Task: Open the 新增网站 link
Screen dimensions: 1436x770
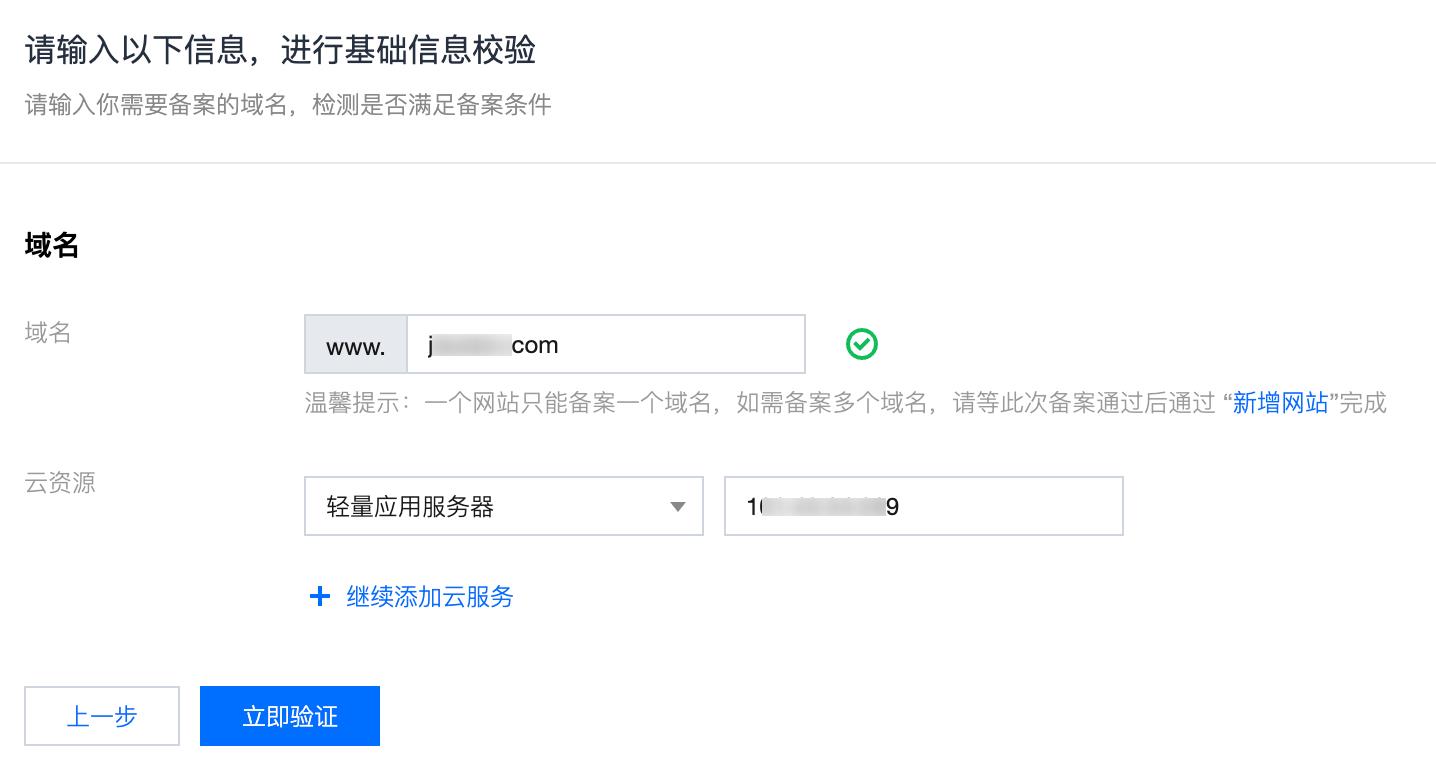Action: 1280,403
